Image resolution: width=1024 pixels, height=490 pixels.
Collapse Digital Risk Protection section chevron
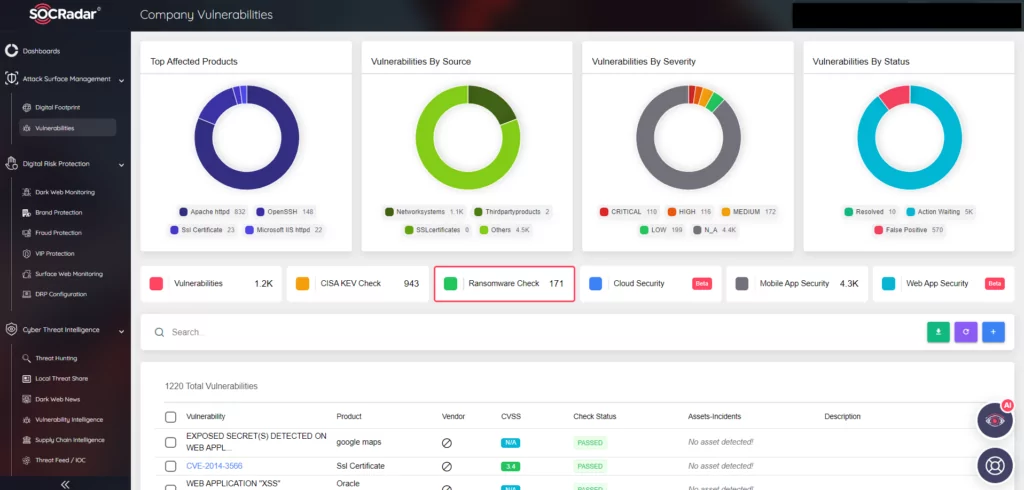[121, 165]
